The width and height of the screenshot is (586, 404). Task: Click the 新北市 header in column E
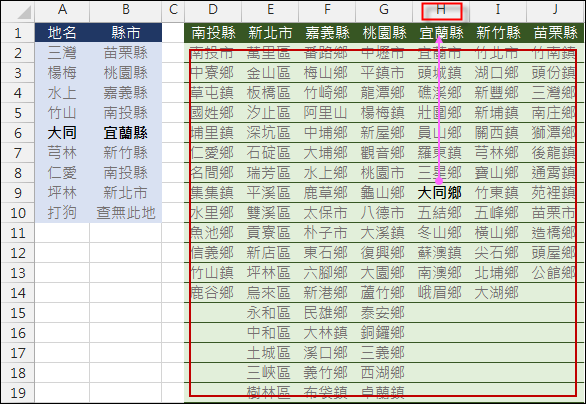pos(270,33)
